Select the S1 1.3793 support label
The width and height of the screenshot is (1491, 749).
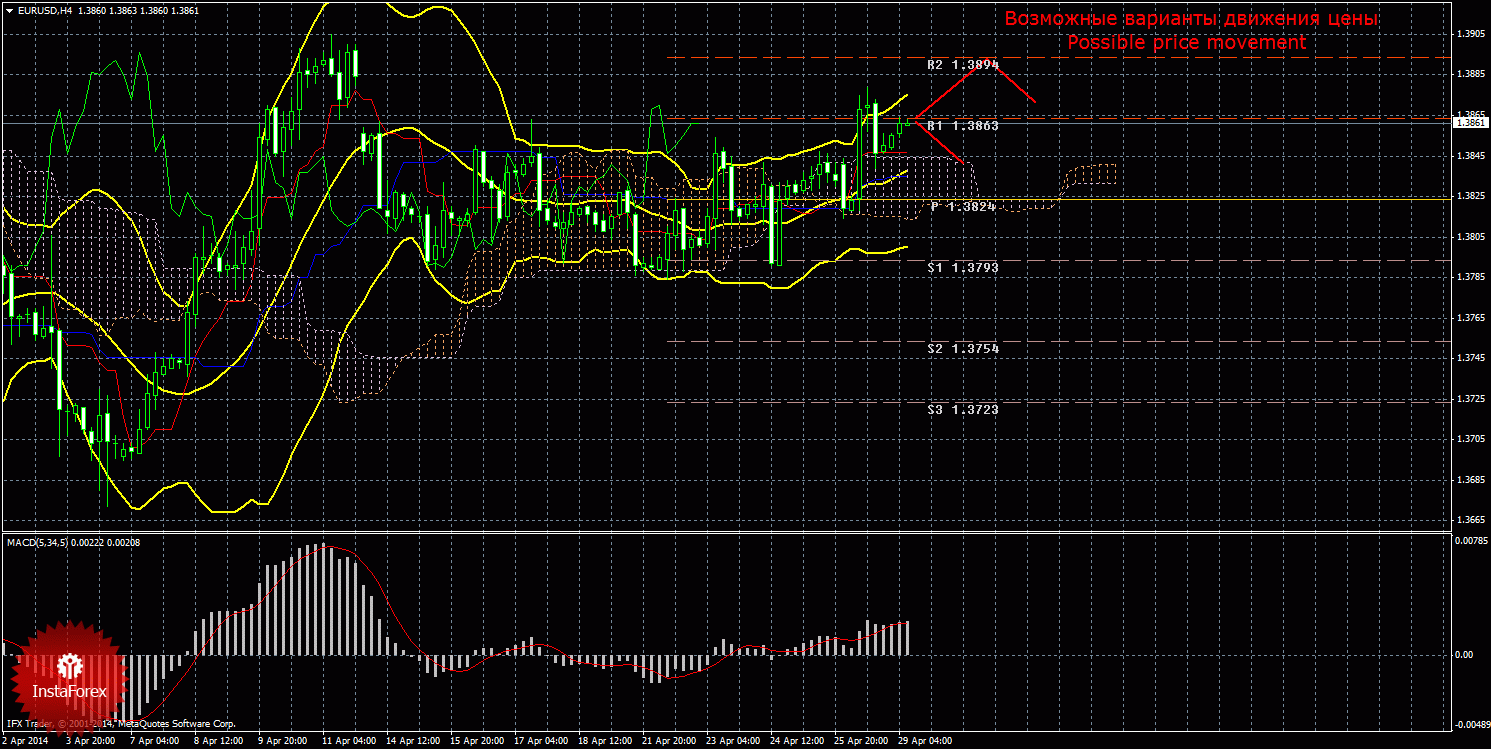click(x=962, y=268)
